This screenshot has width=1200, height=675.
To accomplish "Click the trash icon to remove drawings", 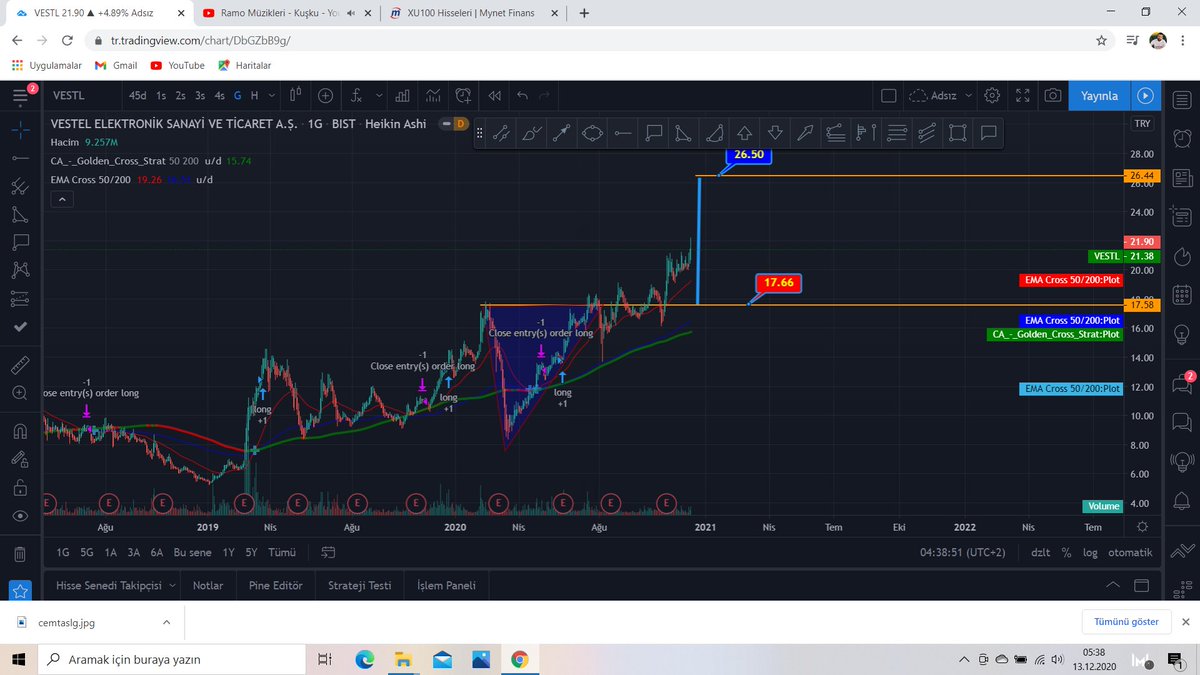I will (x=19, y=553).
